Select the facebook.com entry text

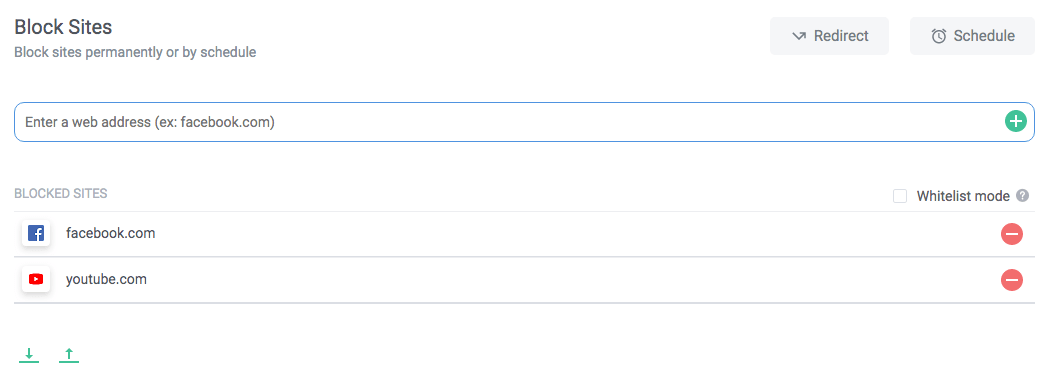[x=111, y=234]
